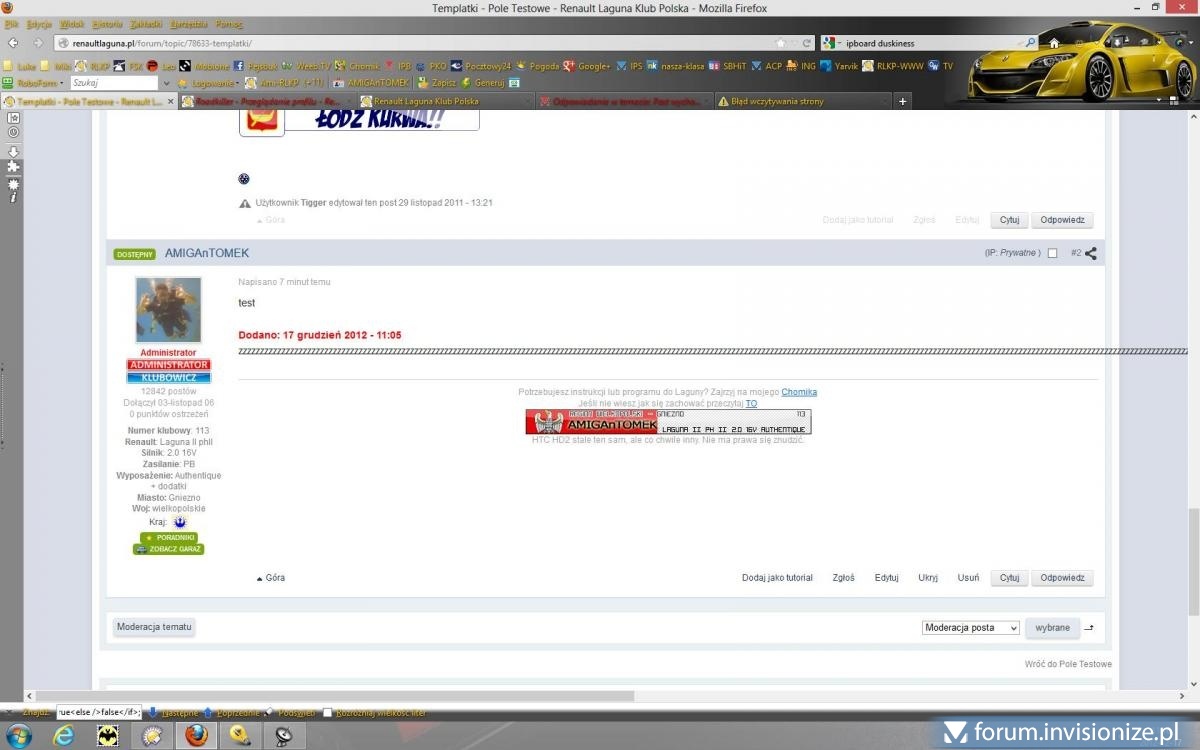Click Następne in the find bar
1200x750 pixels.
pyautogui.click(x=174, y=713)
